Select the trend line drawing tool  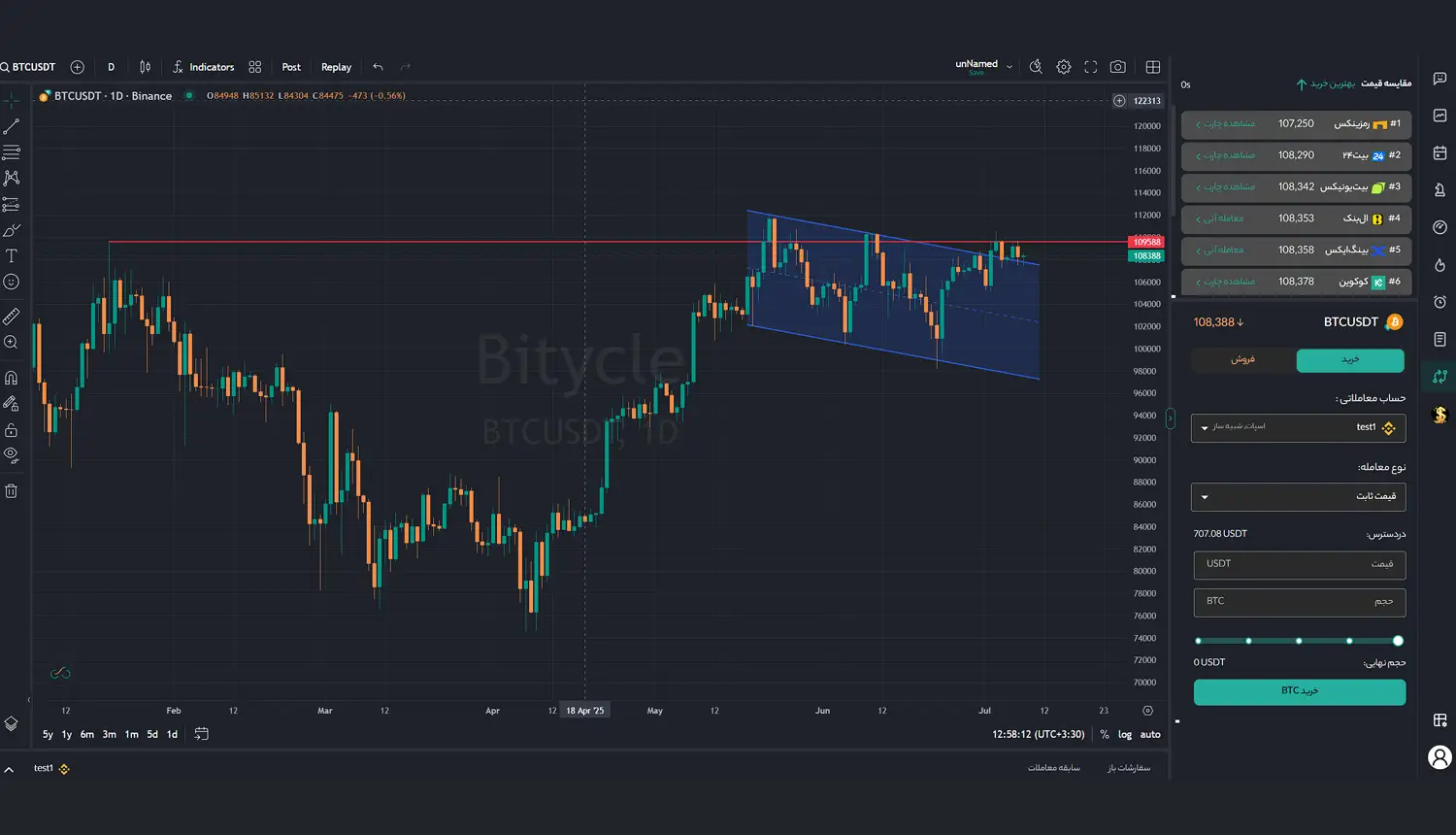click(12, 126)
